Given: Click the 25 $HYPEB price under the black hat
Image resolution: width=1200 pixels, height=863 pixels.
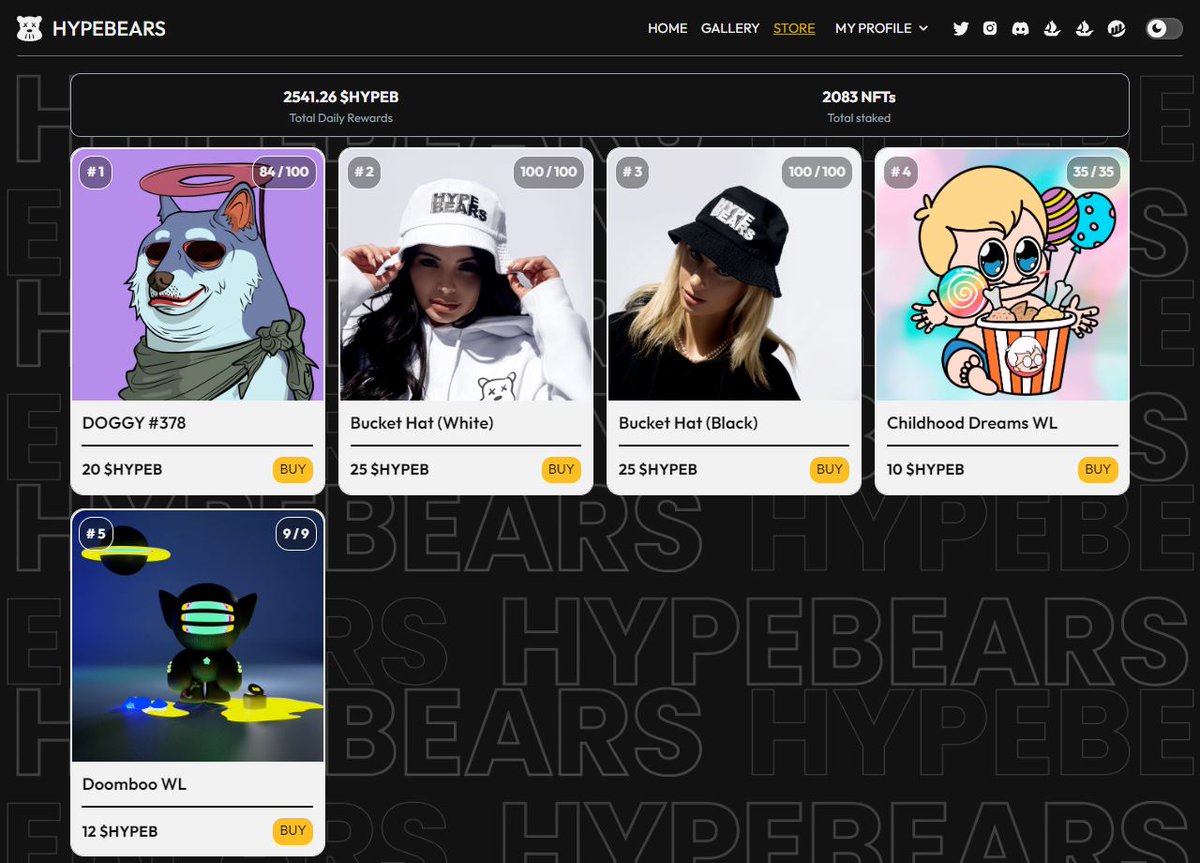Looking at the screenshot, I should coord(658,469).
